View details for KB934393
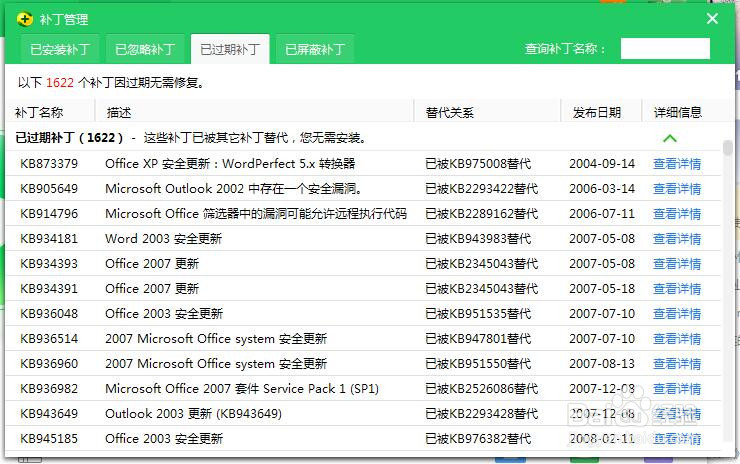Viewport: 740px width, 464px height. pyautogui.click(x=677, y=264)
